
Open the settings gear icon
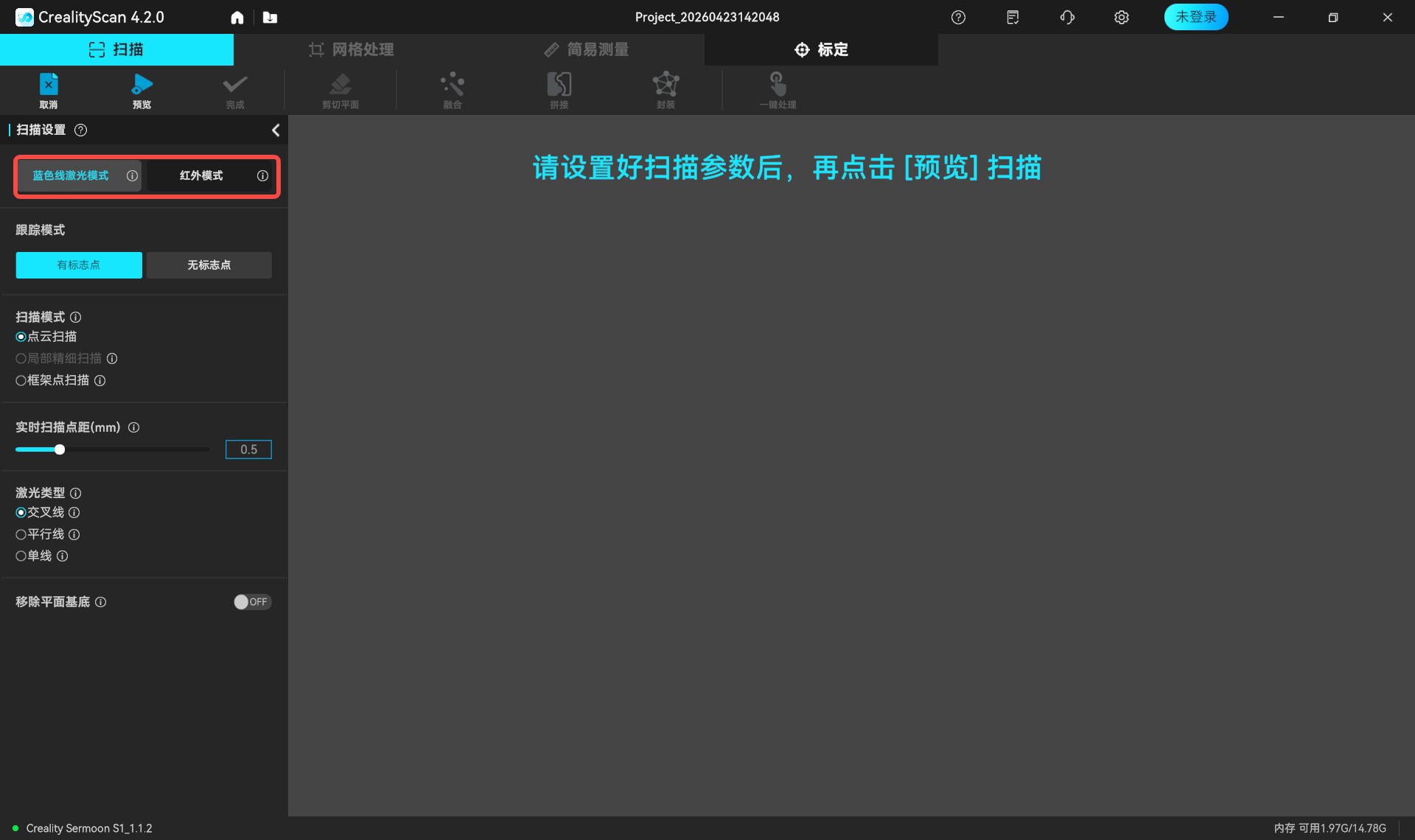tap(1121, 17)
